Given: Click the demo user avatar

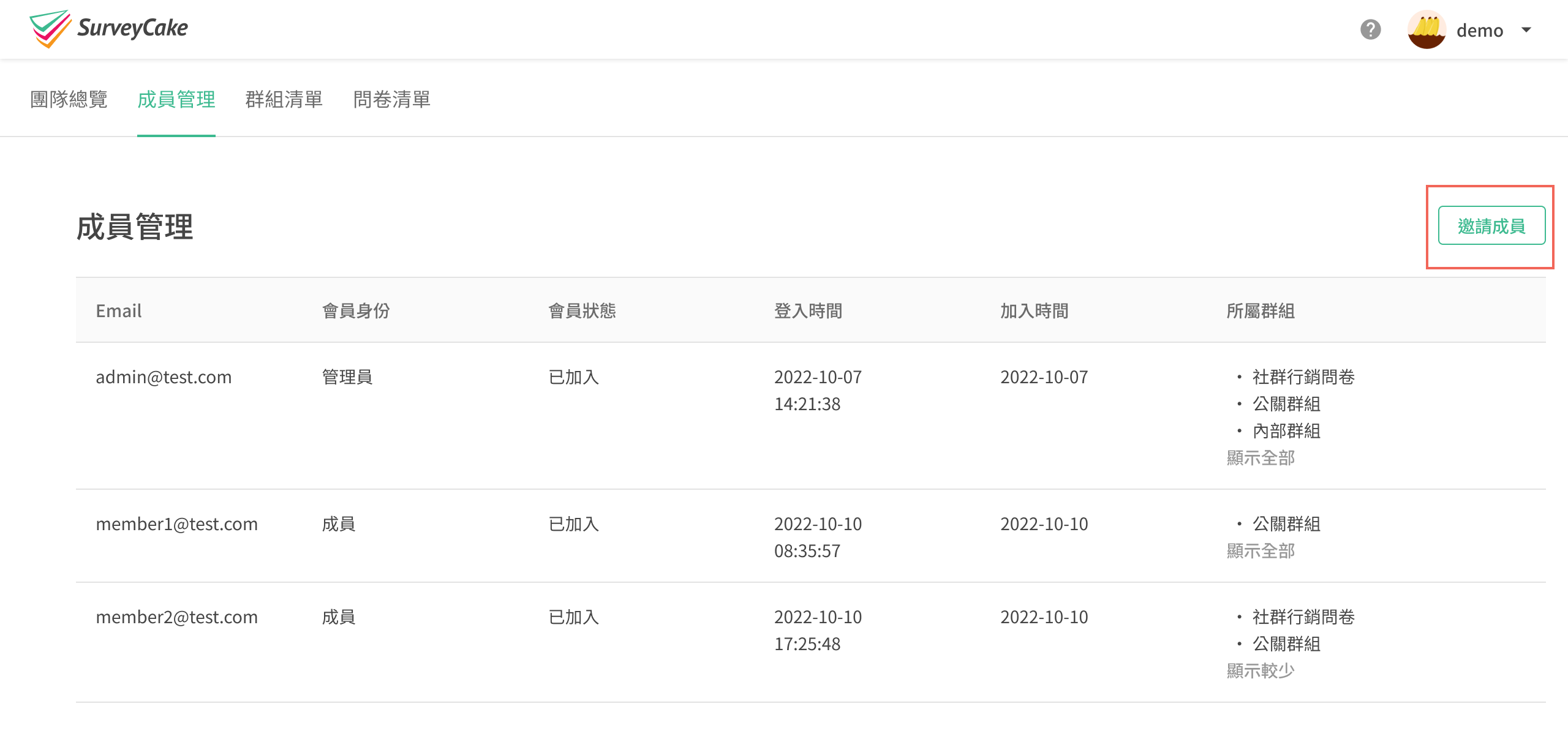Looking at the screenshot, I should pyautogui.click(x=1427, y=29).
